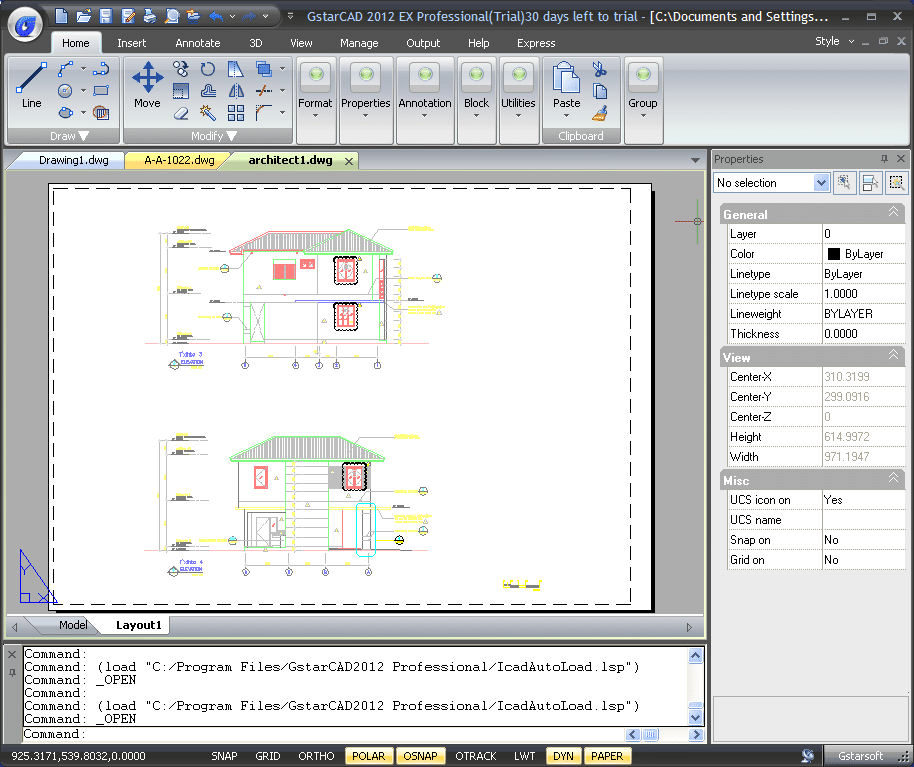914x767 pixels.
Task: Toggle OSNAP in status bar
Action: pos(420,756)
